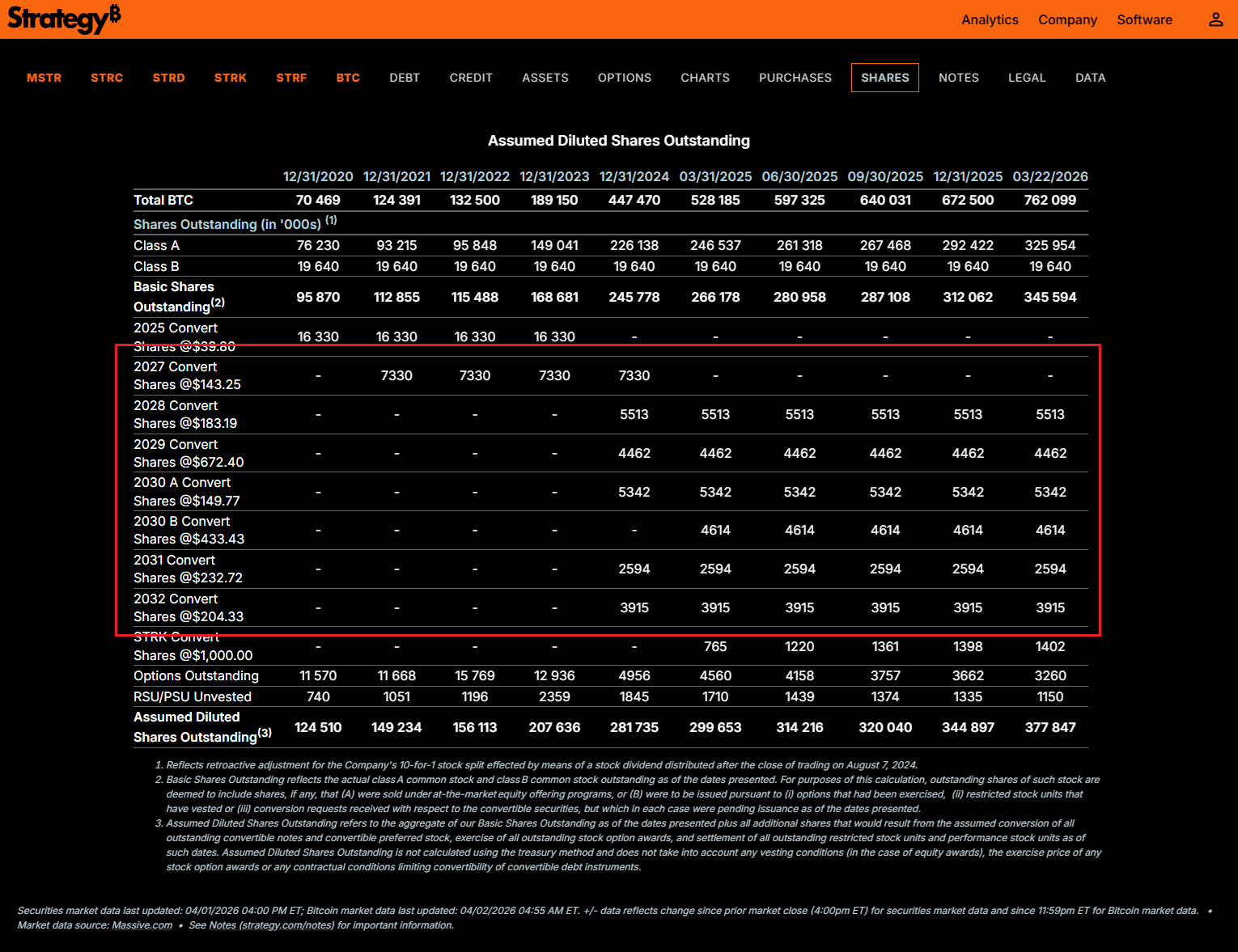Click the Shares Outstanding (in '000s) heading

tap(227, 224)
